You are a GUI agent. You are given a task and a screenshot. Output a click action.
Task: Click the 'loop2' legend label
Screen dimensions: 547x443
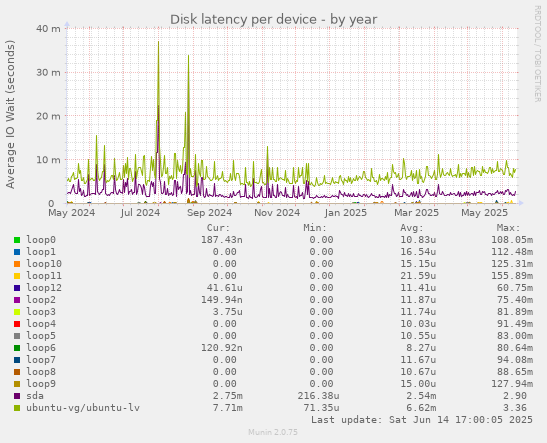(41, 300)
